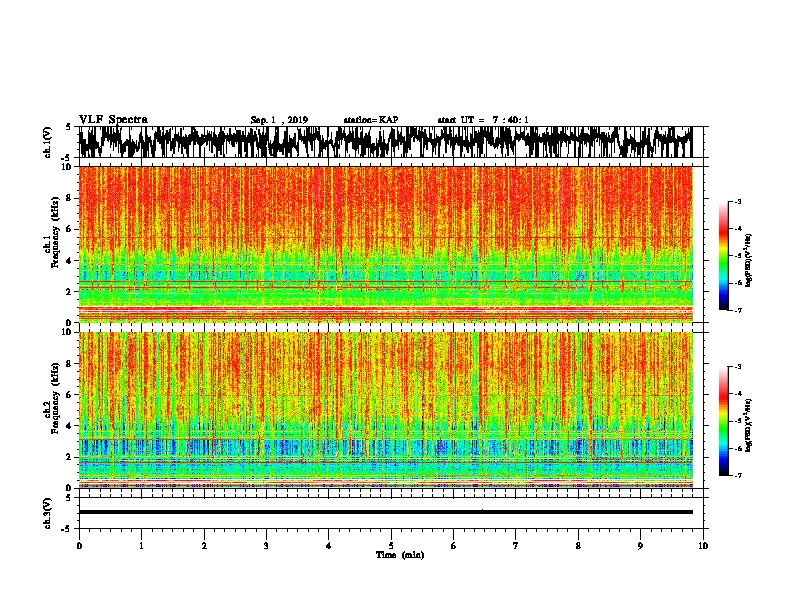This screenshot has height=612, width=792.
Task: Click the ch.1 spectrogram color scale bar
Action: (723, 256)
